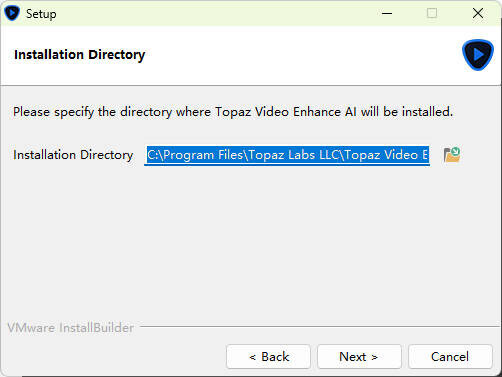Place cursor at 'C:\' start of path
502x377 pixels.
(148, 155)
